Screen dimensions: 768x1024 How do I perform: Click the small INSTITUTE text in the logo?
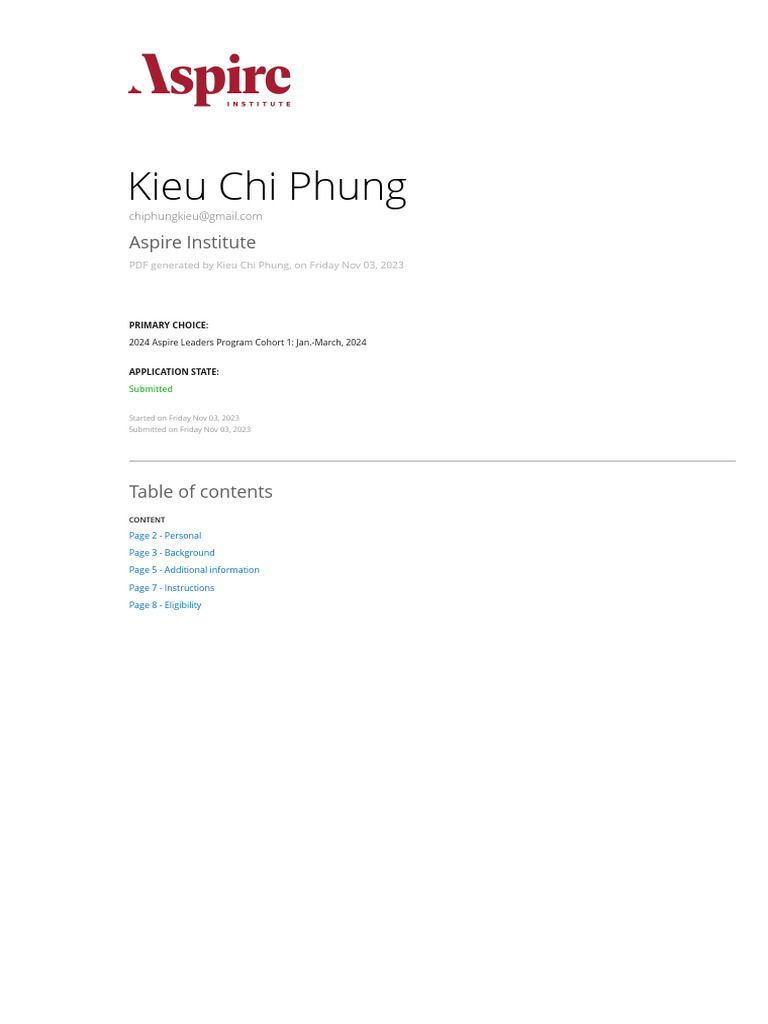tap(259, 104)
